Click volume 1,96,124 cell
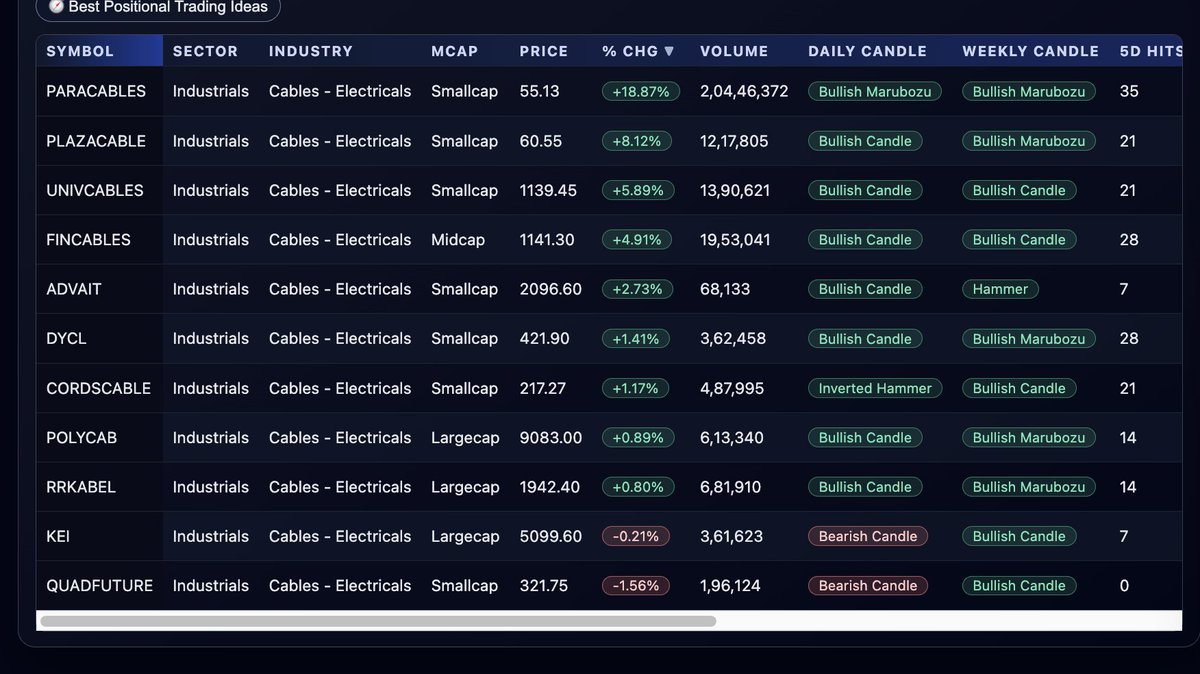Image resolution: width=1200 pixels, height=674 pixels. [730, 586]
